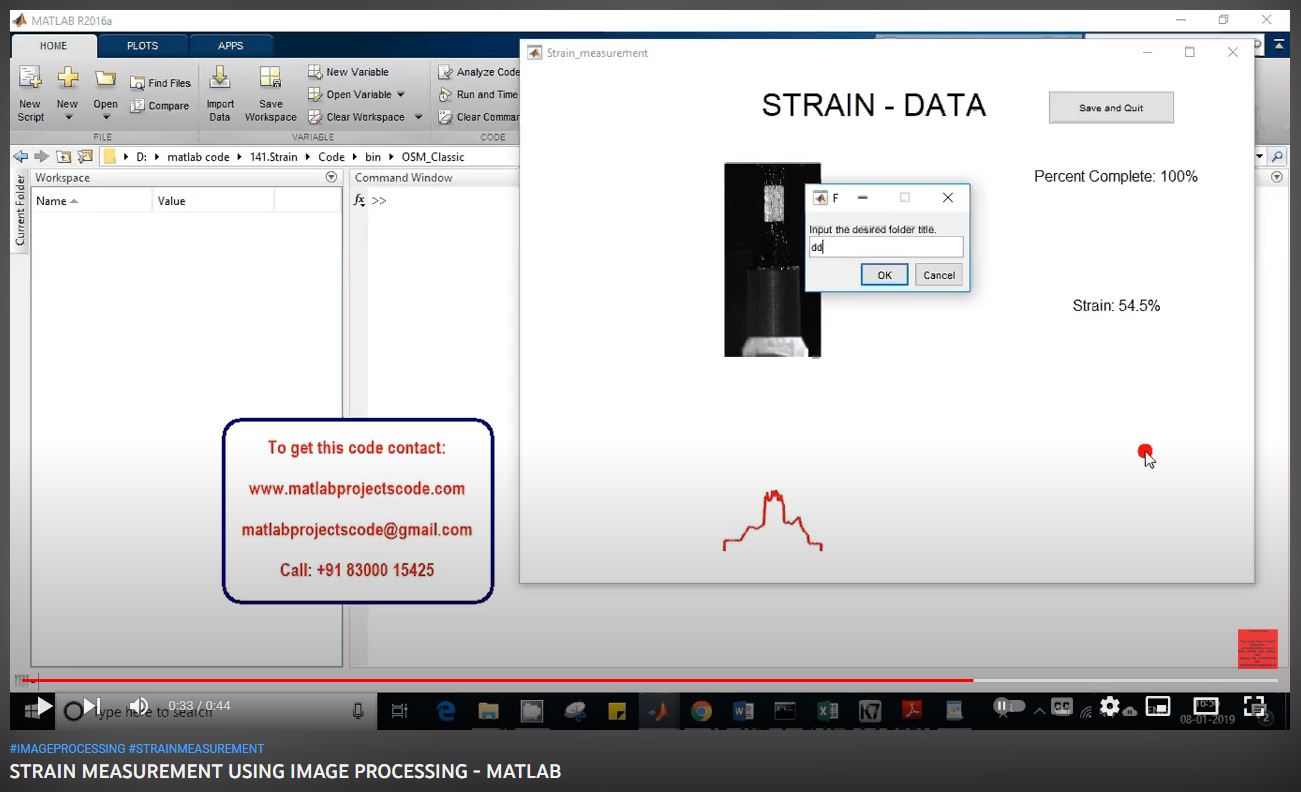Expand the arrow before 'matlab code' in the path
The image size is (1301, 792).
tap(157, 157)
